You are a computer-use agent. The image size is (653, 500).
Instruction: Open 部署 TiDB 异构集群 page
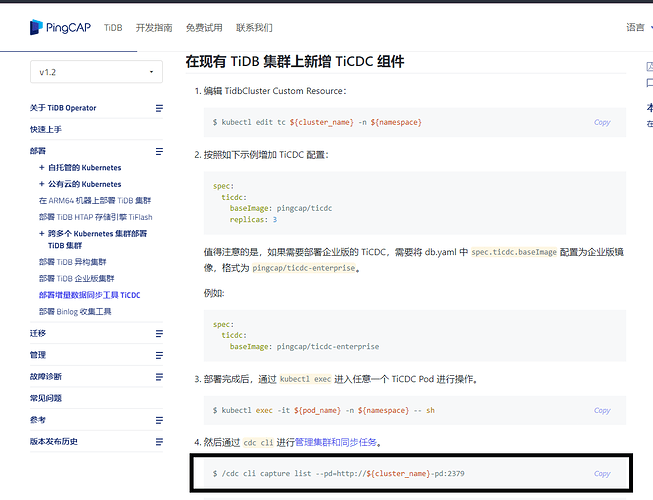coord(72,262)
